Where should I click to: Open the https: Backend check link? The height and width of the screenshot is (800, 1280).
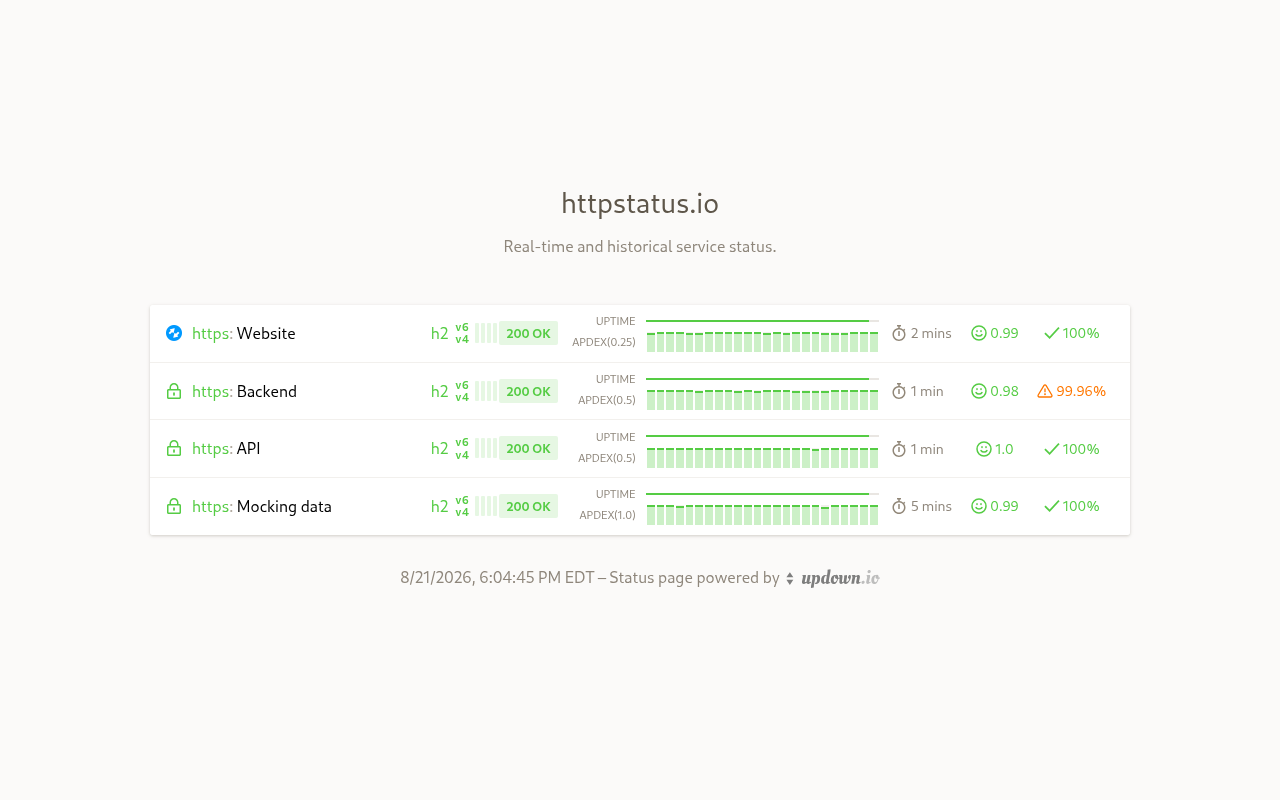point(244,391)
